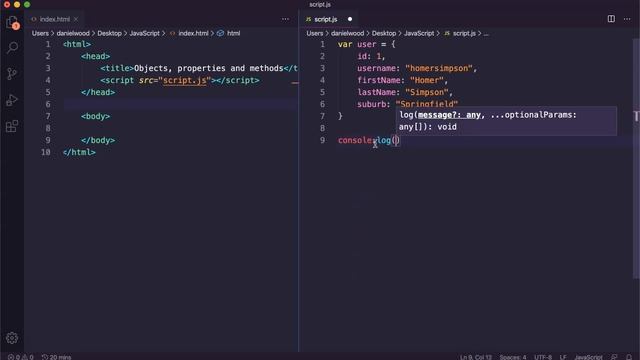This screenshot has height=360, width=640.
Task: Open the Explorer view in activity bar
Action: tap(12, 22)
